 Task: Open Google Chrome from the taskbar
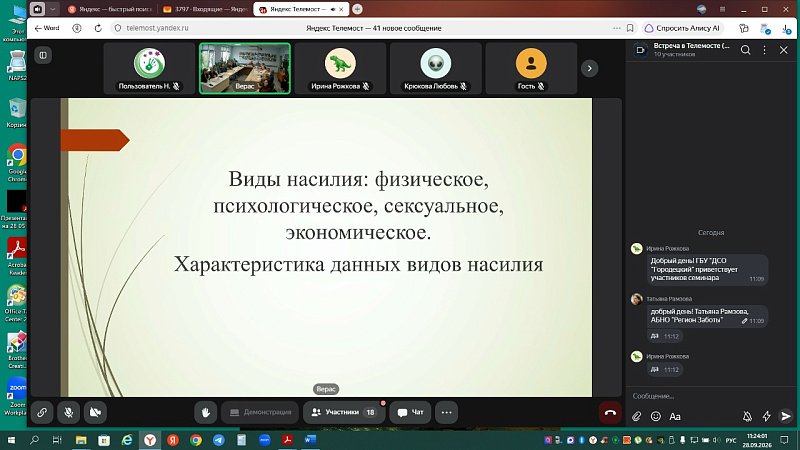pyautogui.click(x=195, y=440)
